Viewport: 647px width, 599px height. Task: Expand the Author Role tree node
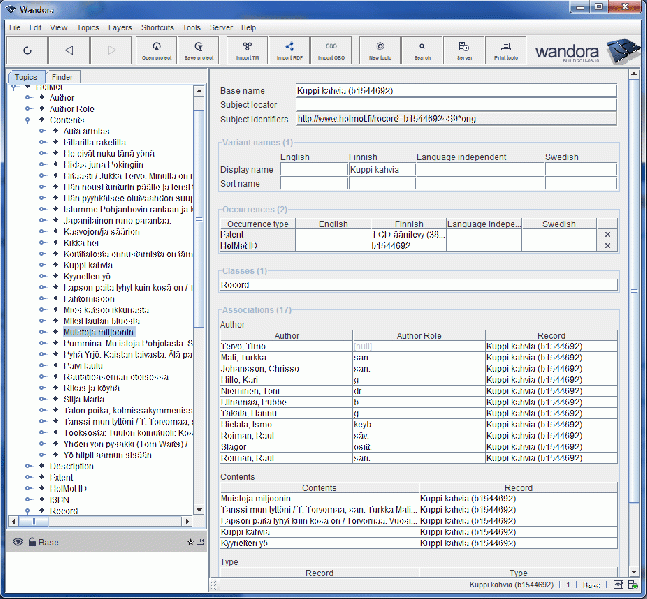coord(28,109)
